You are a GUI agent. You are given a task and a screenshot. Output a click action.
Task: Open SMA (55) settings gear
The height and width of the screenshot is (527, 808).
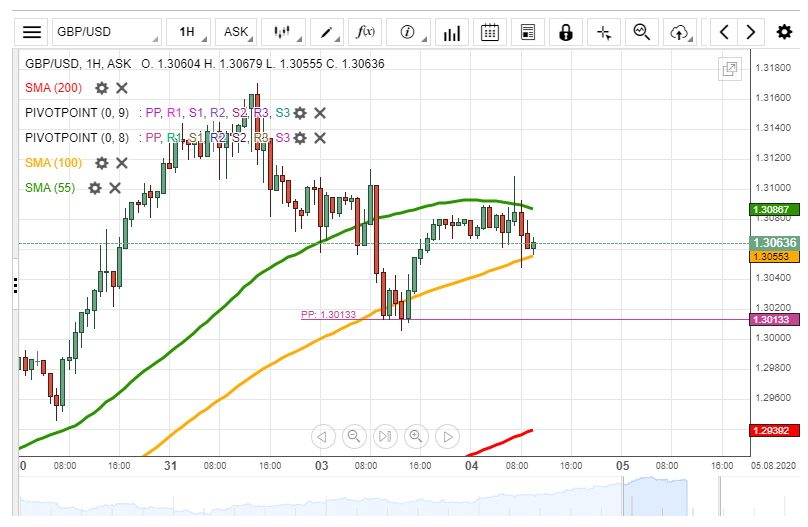(95, 188)
